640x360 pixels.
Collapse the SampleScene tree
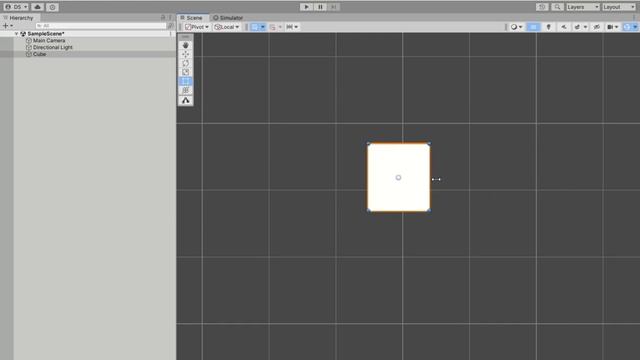(x=16, y=34)
